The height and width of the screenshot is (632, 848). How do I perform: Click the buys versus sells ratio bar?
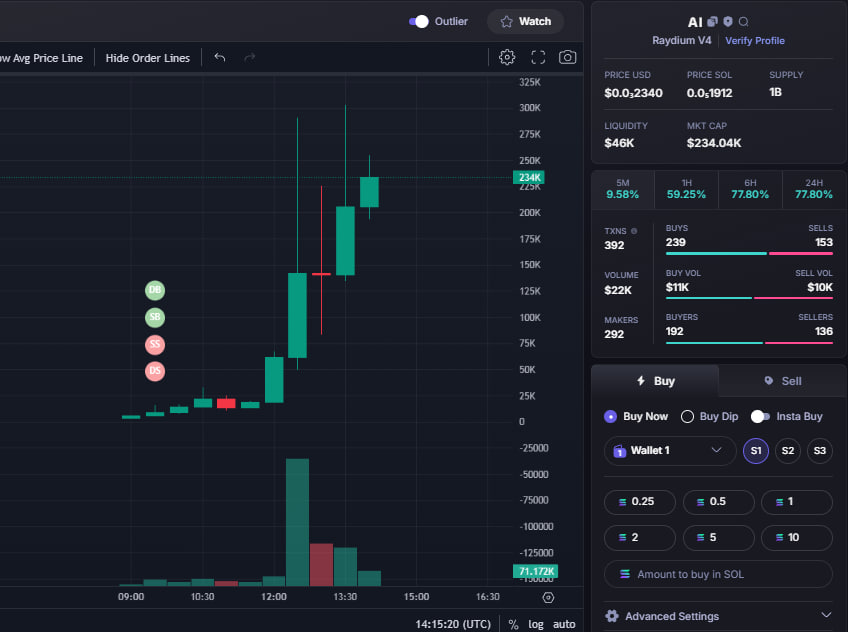[x=749, y=253]
